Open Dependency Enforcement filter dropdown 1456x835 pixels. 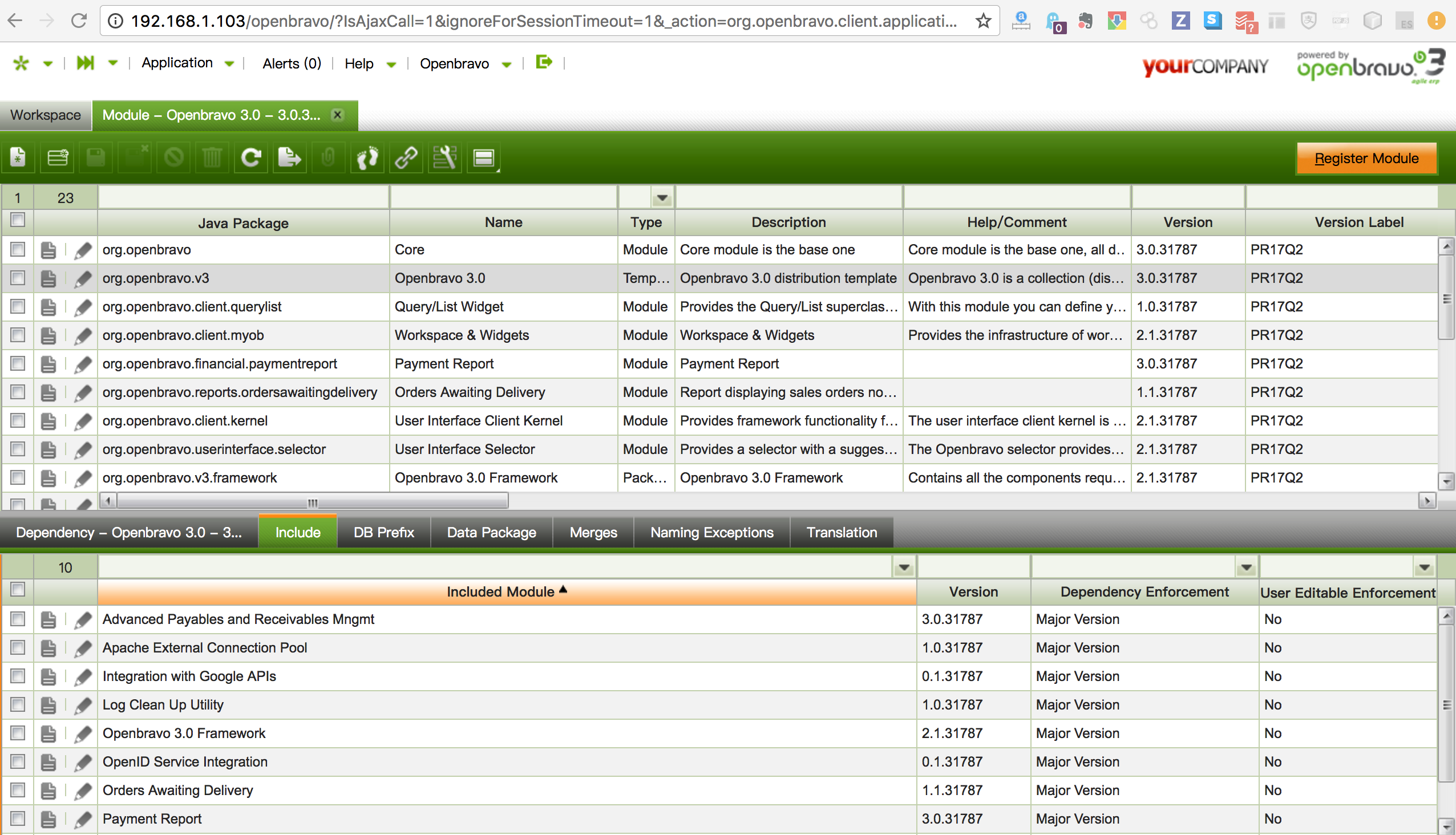[1246, 568]
